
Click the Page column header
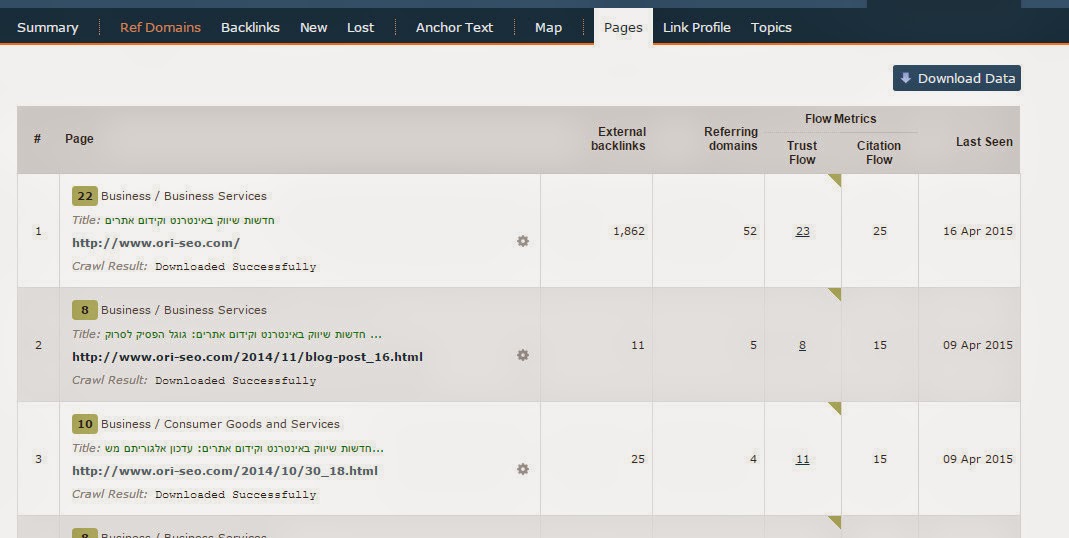click(79, 138)
